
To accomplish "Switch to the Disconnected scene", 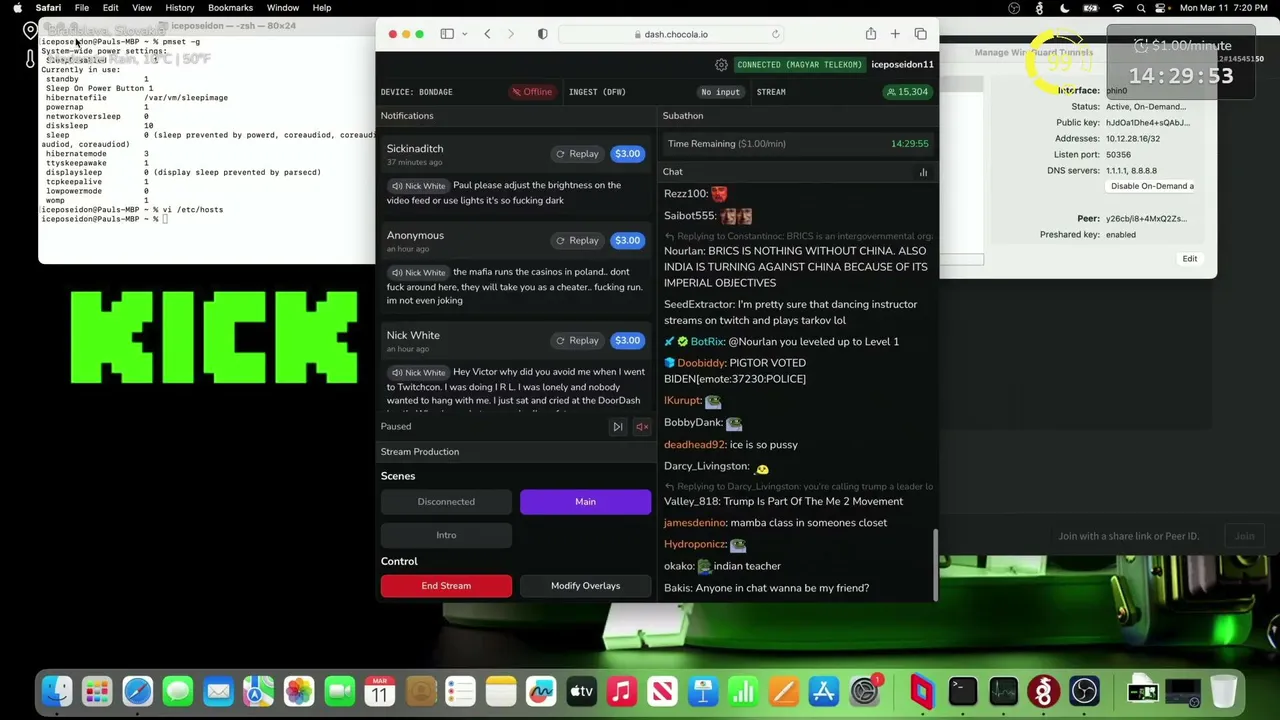I will click(x=446, y=502).
